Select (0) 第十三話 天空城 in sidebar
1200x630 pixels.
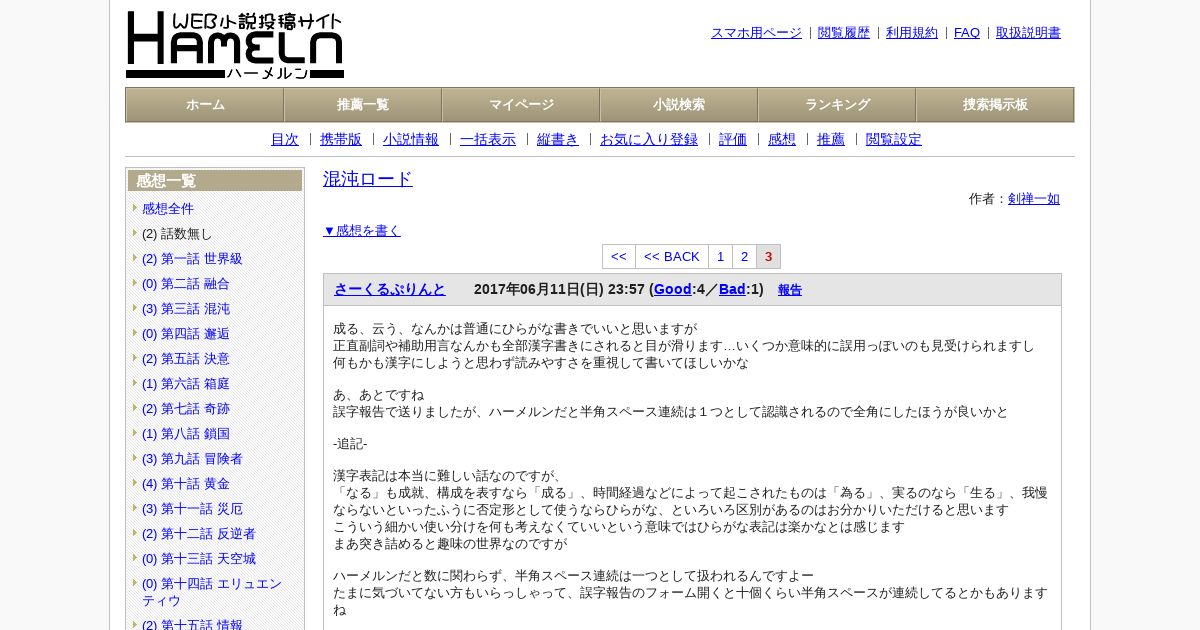(199, 559)
